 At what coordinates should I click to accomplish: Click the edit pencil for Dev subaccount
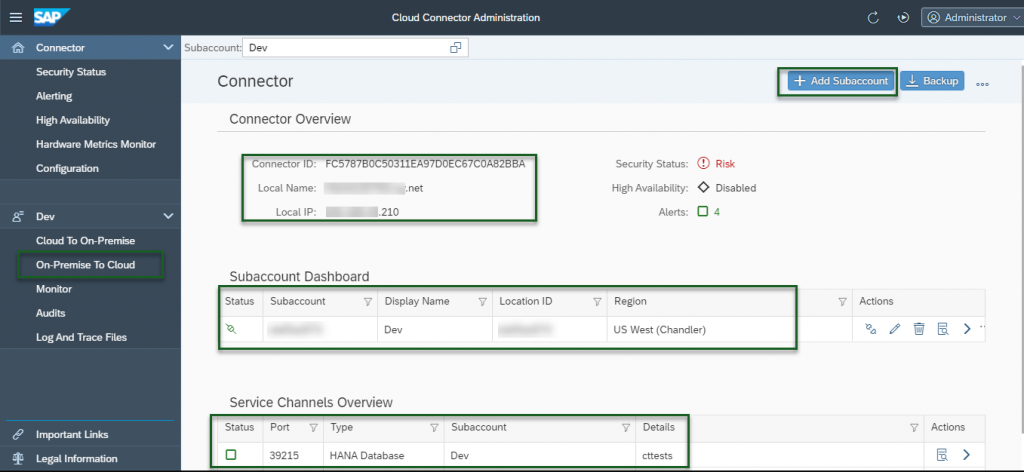pyautogui.click(x=895, y=329)
